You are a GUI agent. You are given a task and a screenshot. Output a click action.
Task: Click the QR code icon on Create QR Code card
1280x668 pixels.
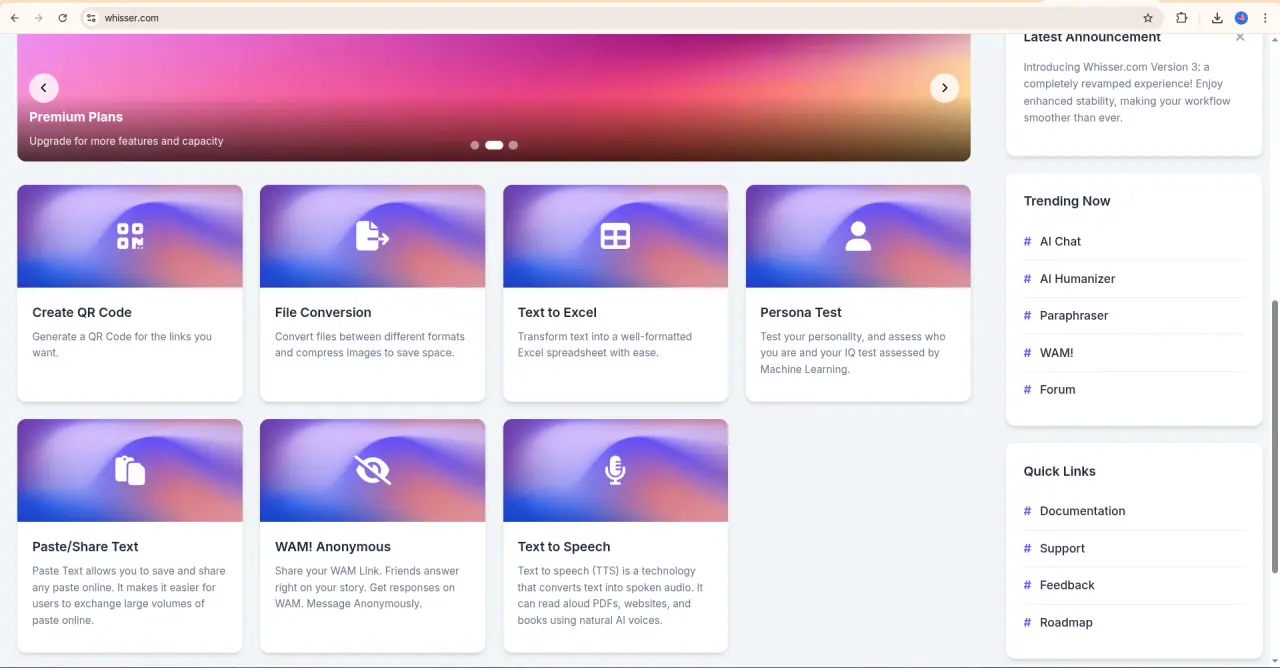pyautogui.click(x=130, y=236)
